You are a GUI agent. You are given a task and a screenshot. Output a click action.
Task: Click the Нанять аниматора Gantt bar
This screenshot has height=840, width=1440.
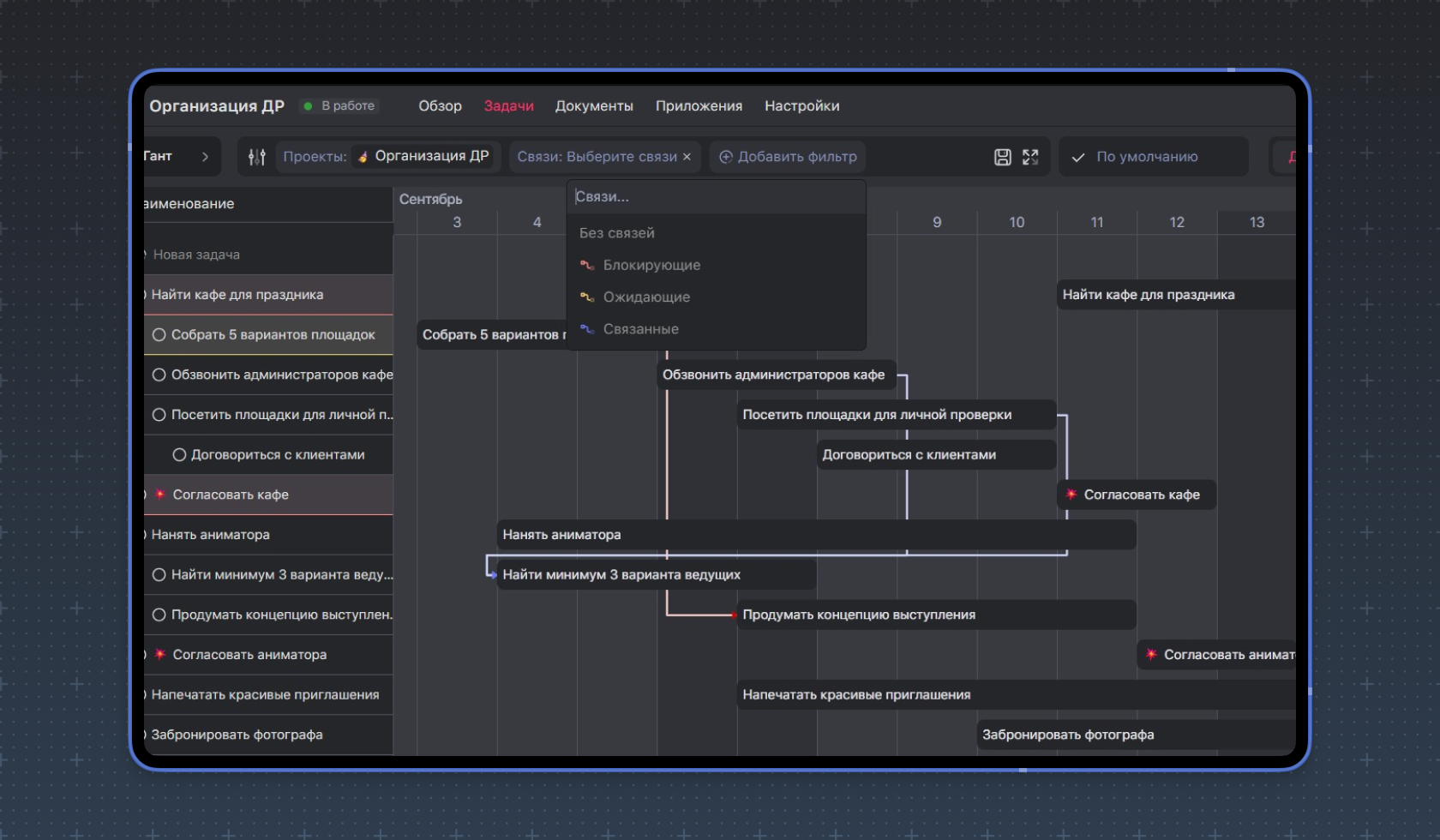[814, 535]
